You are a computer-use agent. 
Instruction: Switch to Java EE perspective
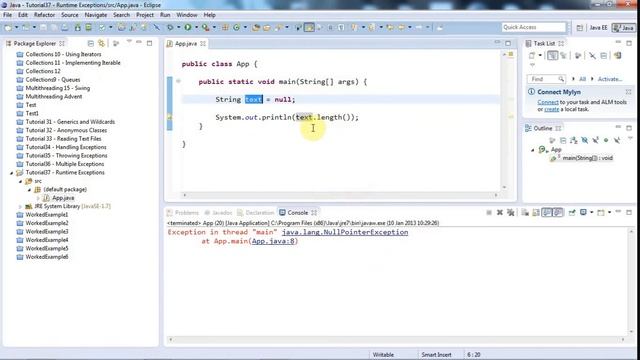[598, 27]
